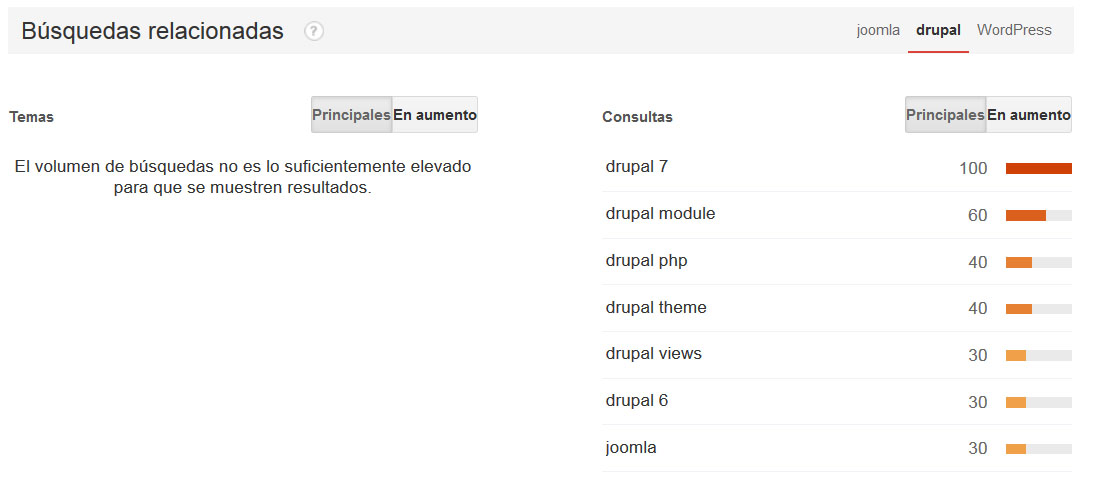Open the 'drupal views' query

pyautogui.click(x=653, y=354)
